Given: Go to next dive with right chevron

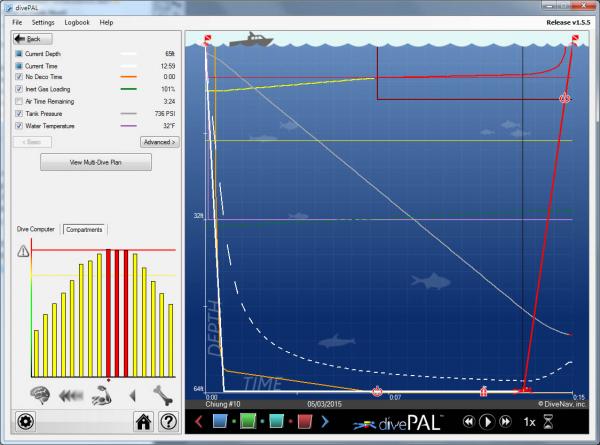Looking at the screenshot, I should tap(324, 421).
